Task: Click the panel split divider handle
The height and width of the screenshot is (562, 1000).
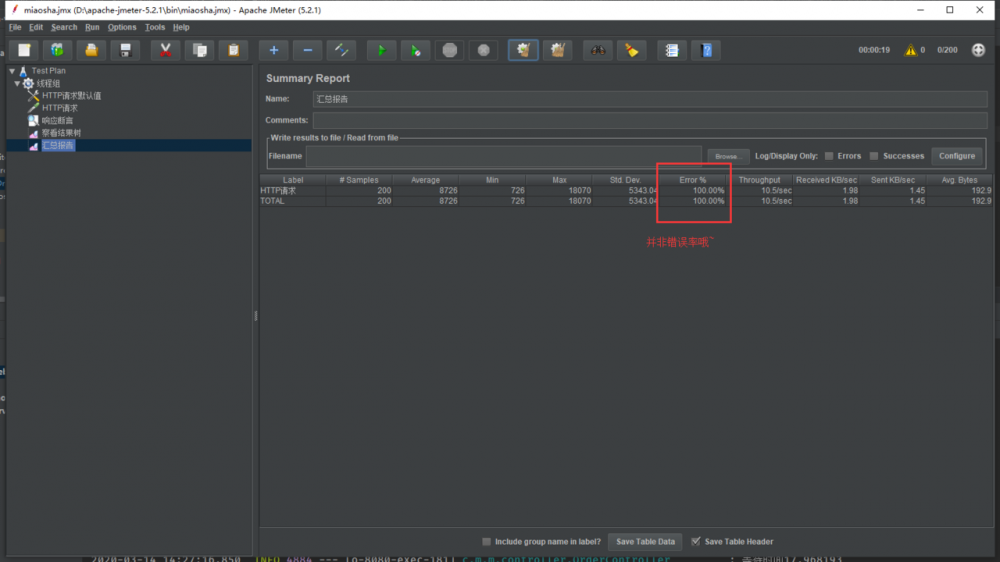Action: (x=256, y=316)
